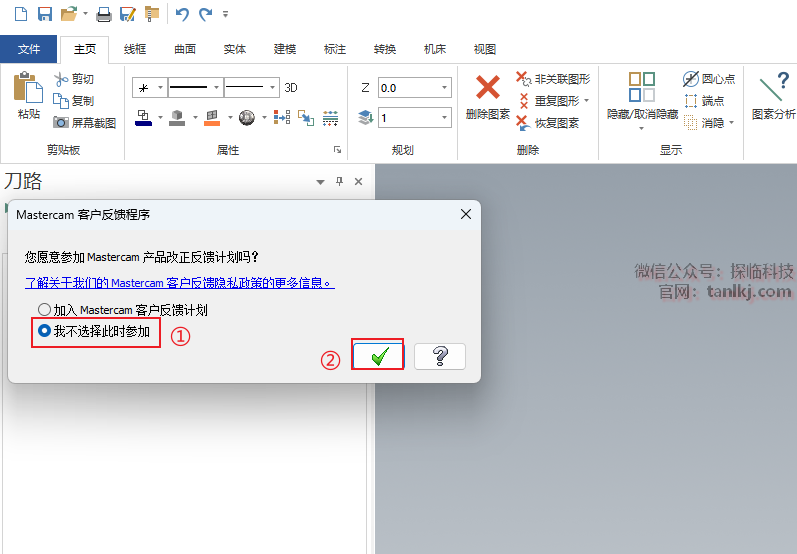This screenshot has width=797, height=554.
Task: Switch to the 线框 tab
Action: (x=135, y=49)
